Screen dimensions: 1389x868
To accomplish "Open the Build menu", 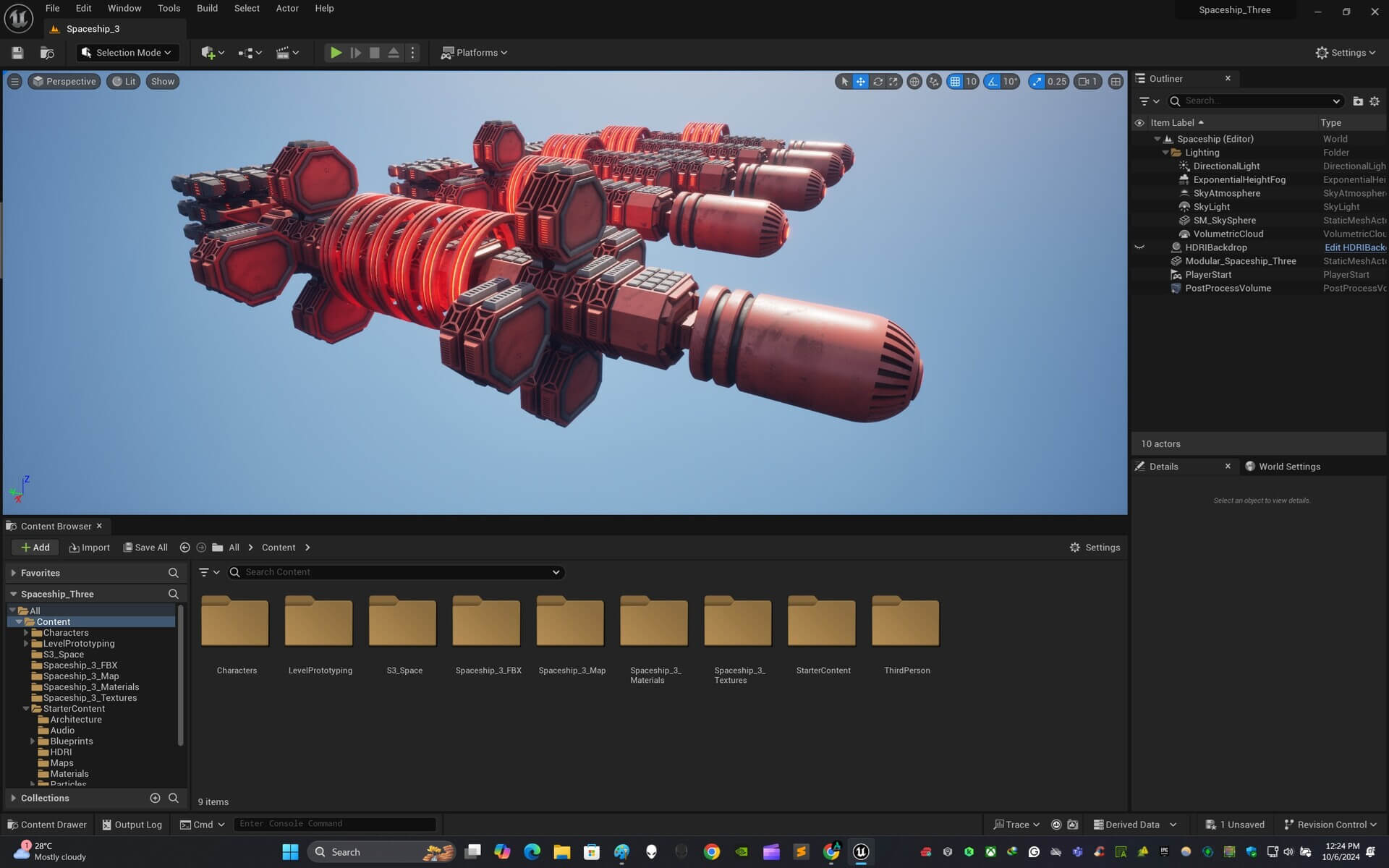I will coord(207,8).
